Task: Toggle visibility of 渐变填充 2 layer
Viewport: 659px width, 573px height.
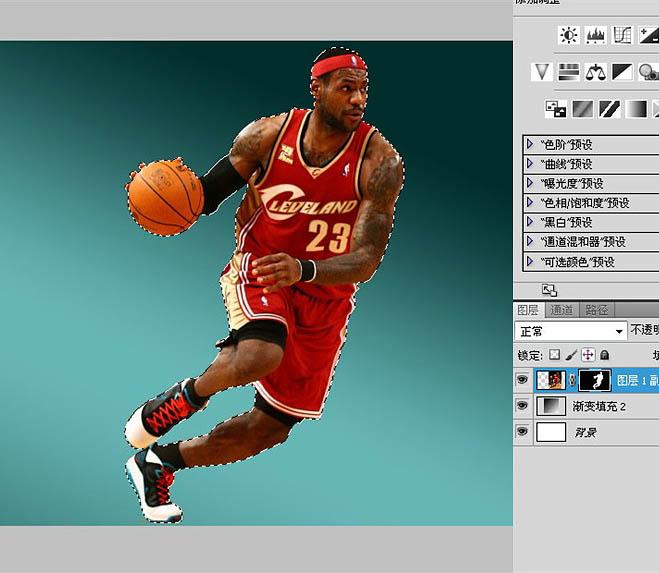Action: (x=521, y=406)
